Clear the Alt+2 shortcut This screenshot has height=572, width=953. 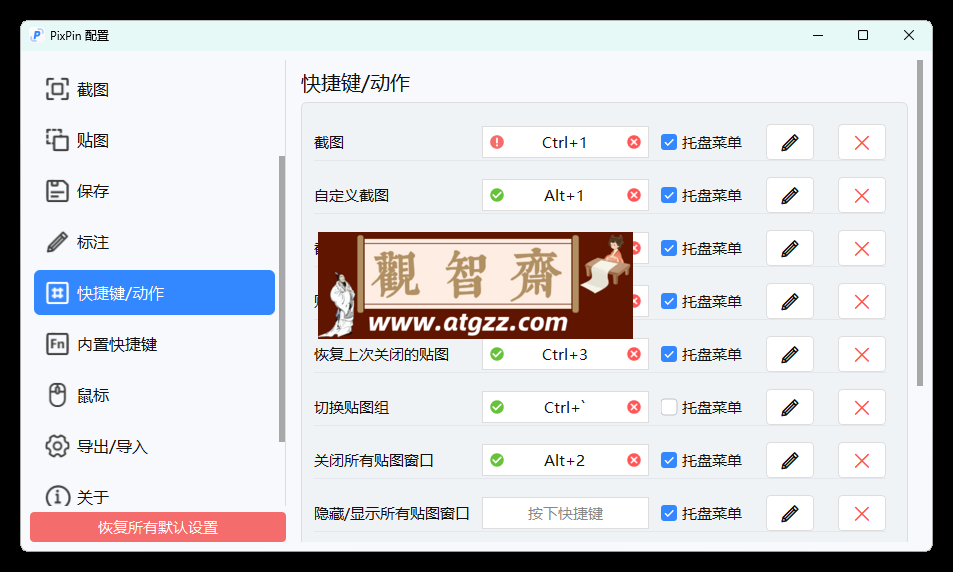click(634, 460)
